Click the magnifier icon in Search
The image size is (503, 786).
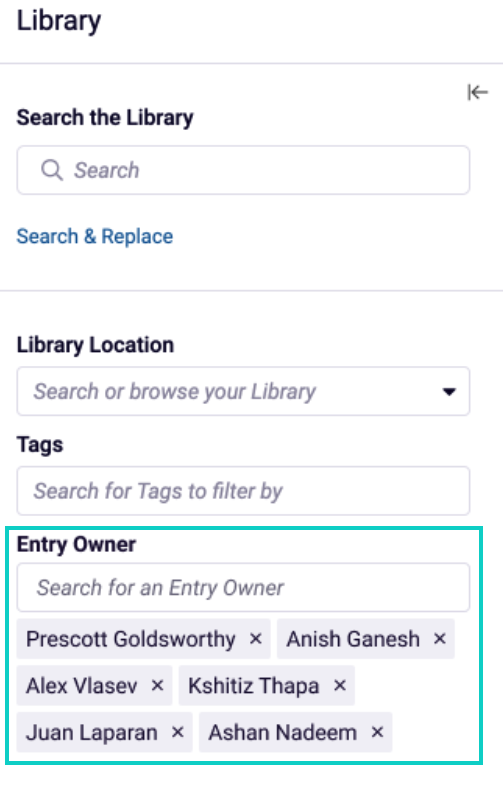click(x=52, y=170)
